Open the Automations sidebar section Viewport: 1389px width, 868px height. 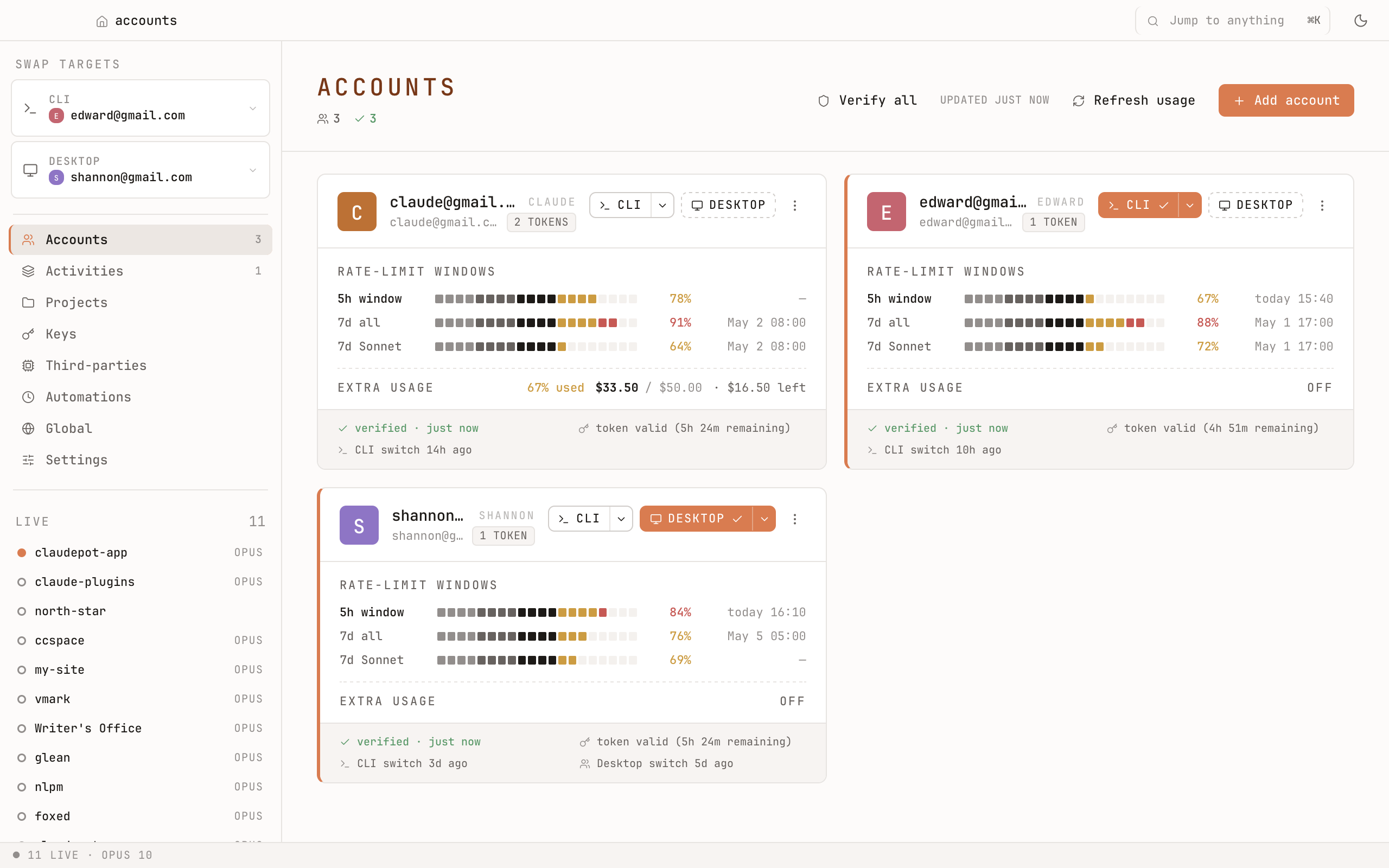pyautogui.click(x=88, y=397)
